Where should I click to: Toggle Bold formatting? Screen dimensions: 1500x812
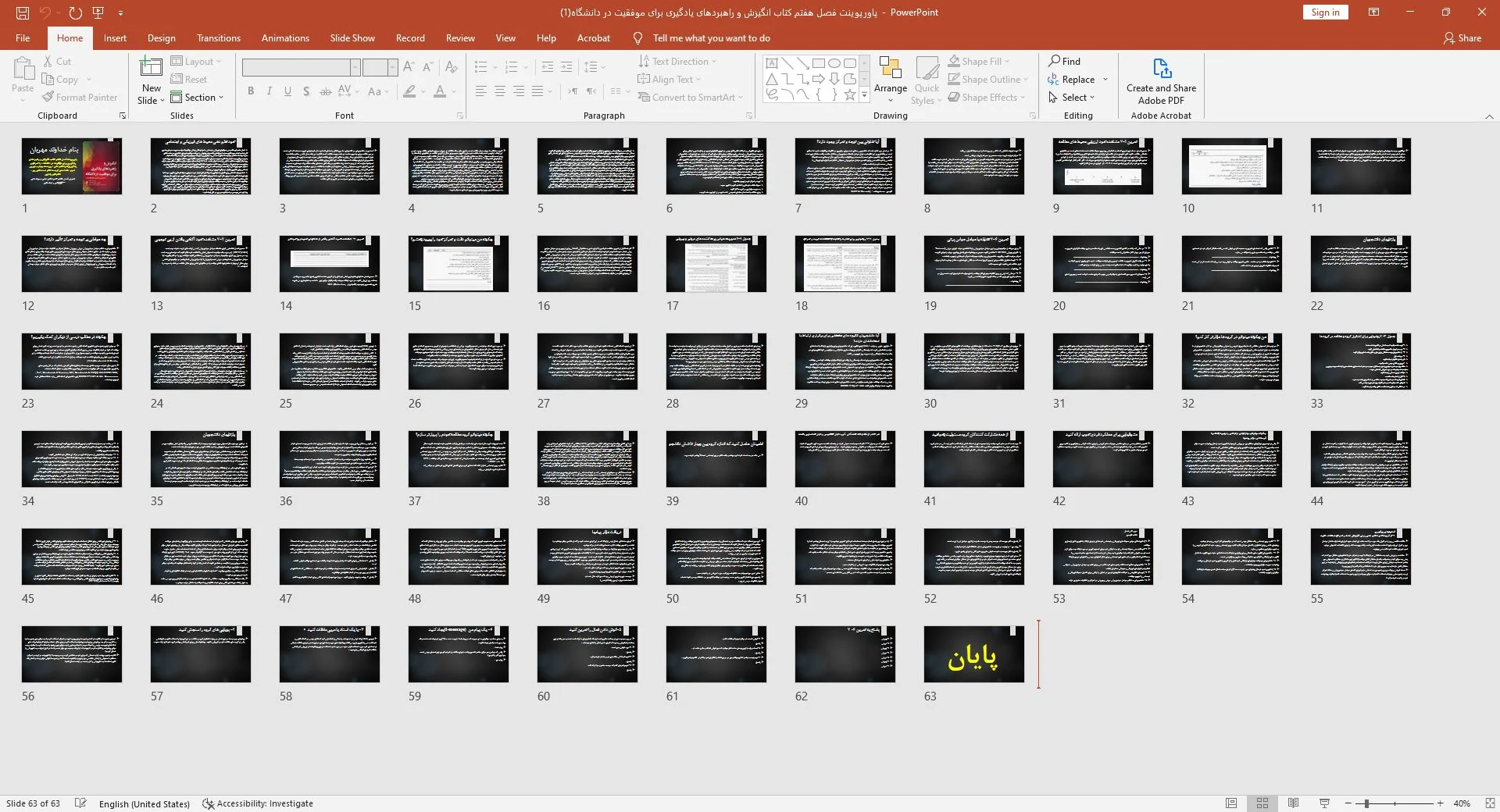click(x=251, y=91)
